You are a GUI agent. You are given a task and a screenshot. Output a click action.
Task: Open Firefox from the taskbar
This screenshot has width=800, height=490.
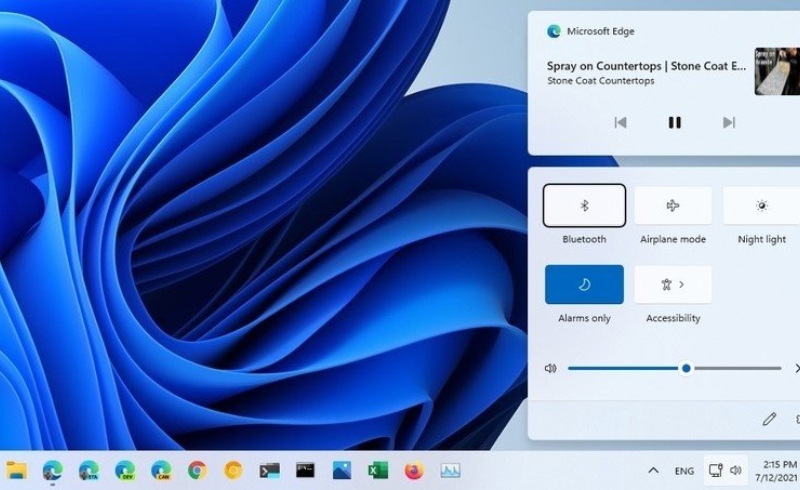[x=414, y=470]
